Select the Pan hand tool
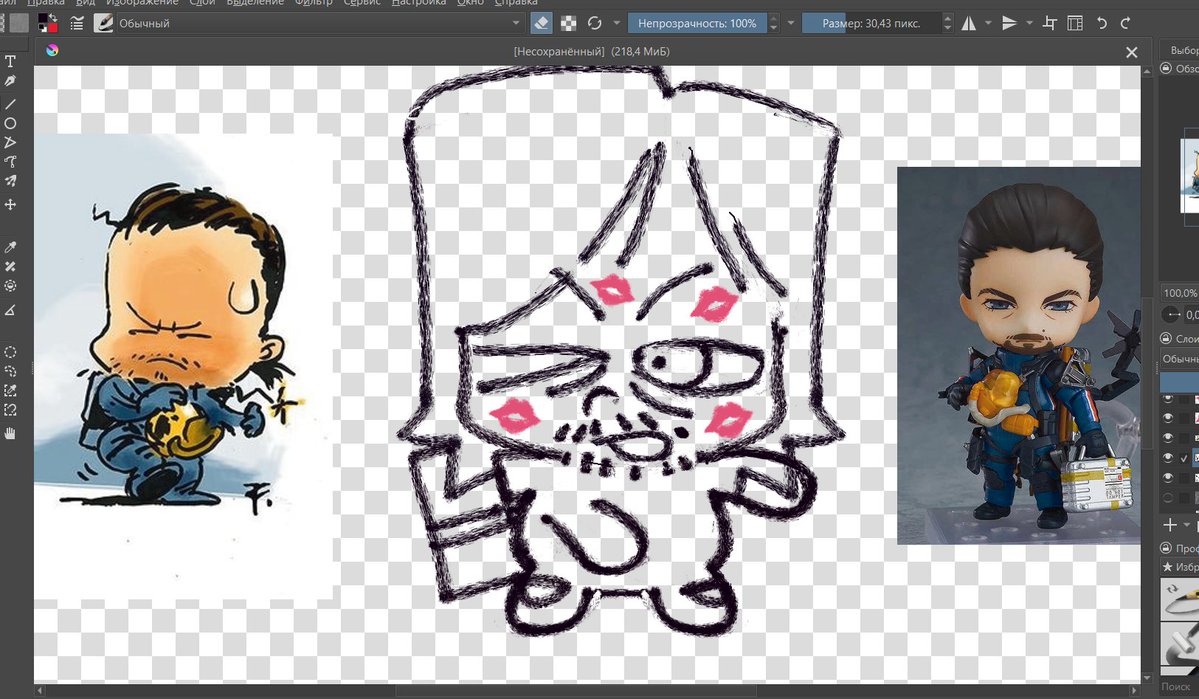The height and width of the screenshot is (699, 1199). (x=11, y=434)
